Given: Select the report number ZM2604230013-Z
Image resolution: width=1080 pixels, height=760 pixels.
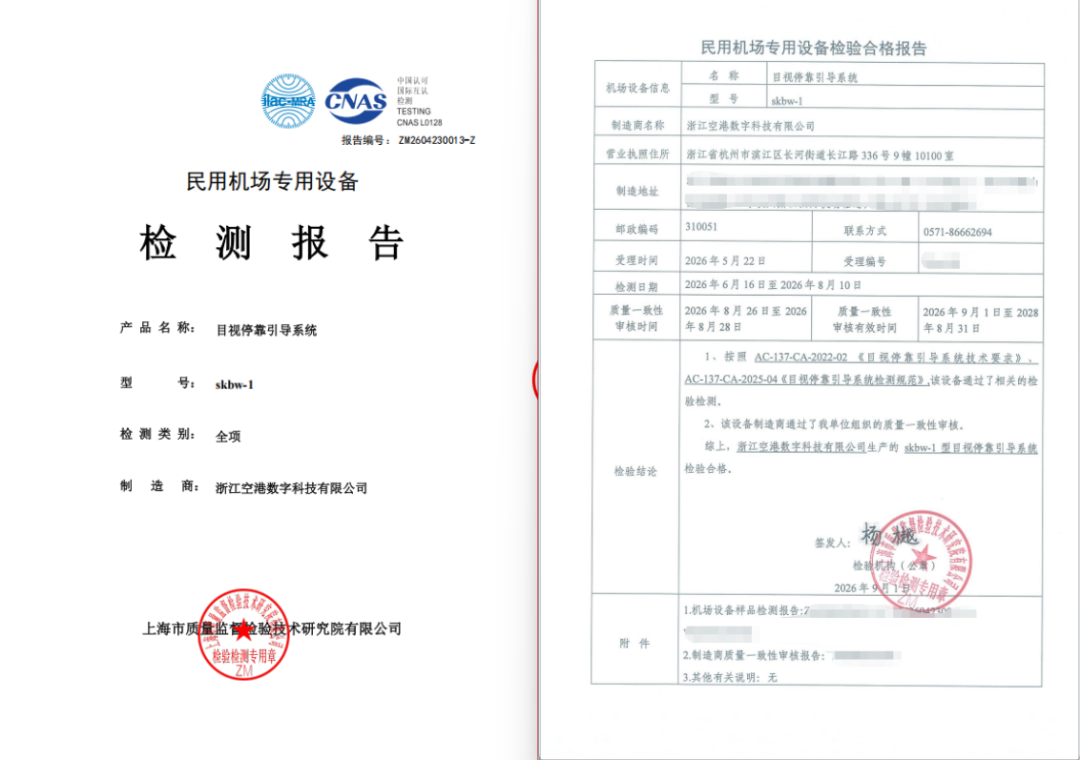Looking at the screenshot, I should [437, 140].
